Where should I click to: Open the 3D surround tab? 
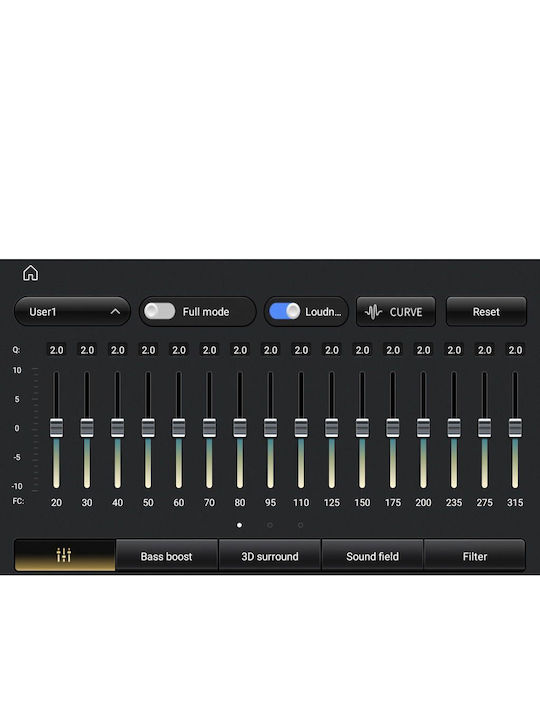[270, 556]
